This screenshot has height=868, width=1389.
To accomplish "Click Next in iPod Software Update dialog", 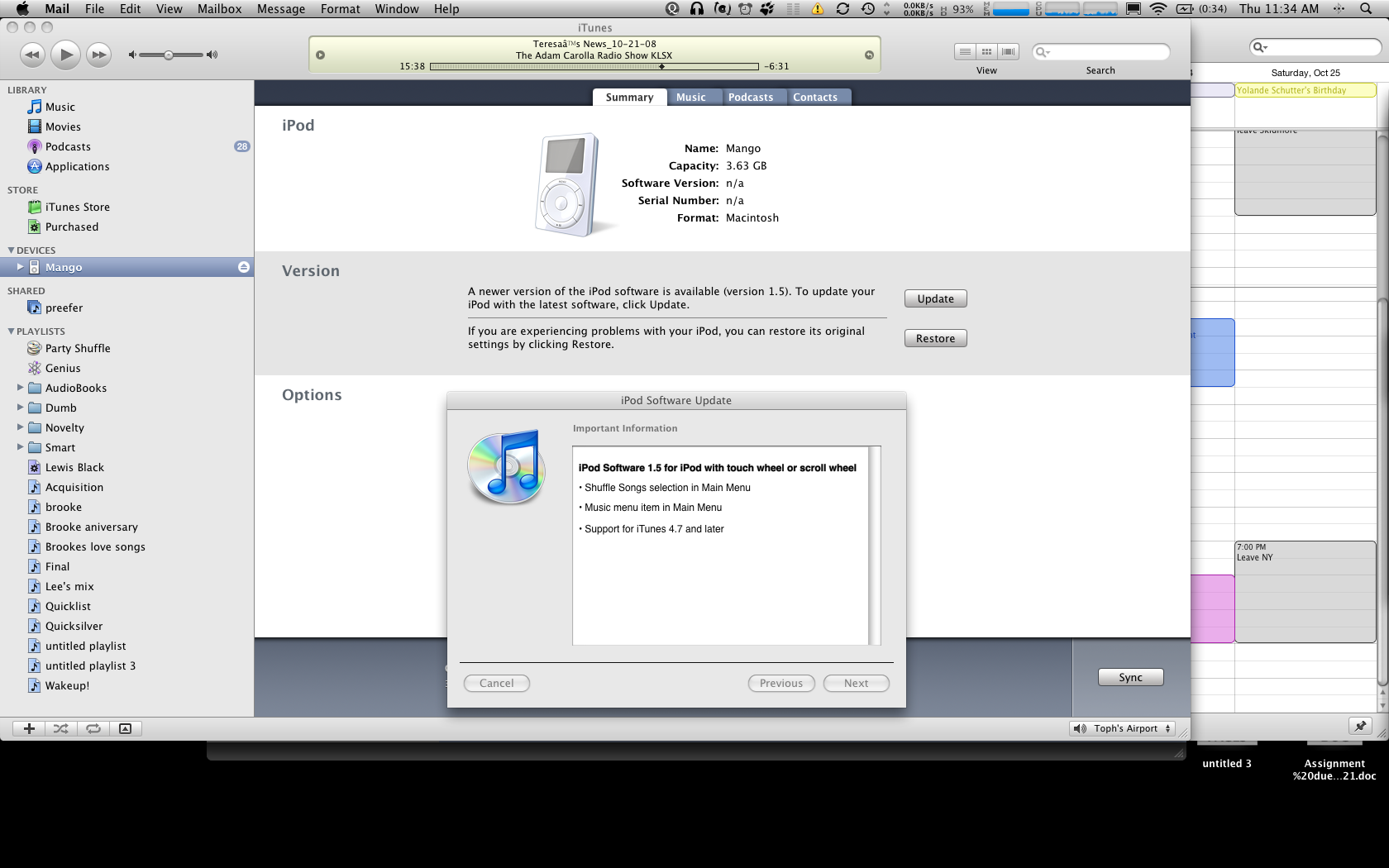I will pos(857,683).
